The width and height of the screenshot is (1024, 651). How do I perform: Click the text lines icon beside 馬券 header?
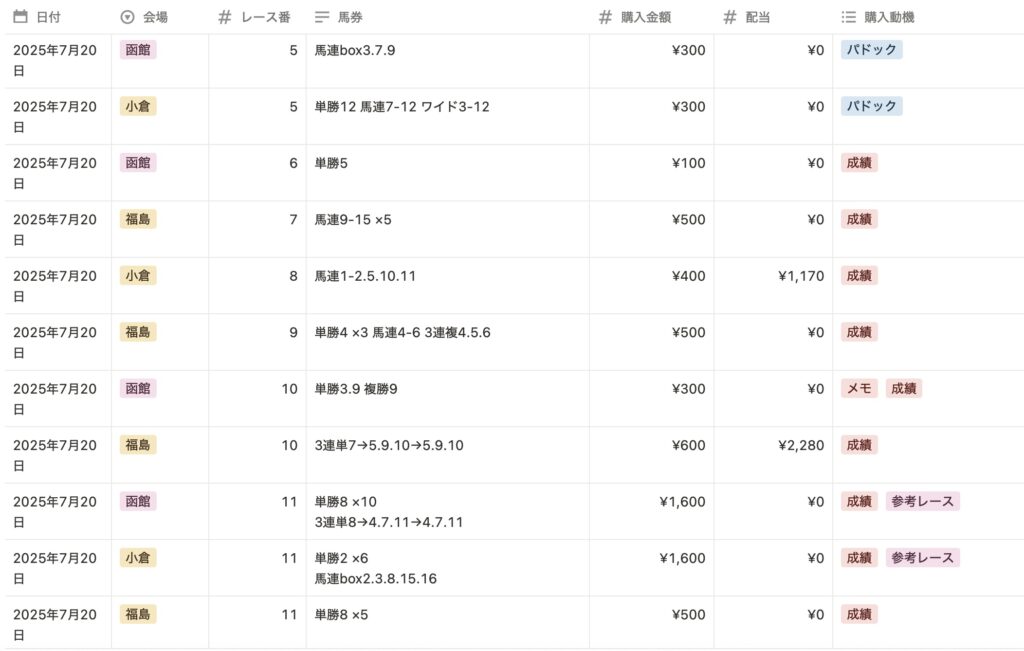click(322, 17)
